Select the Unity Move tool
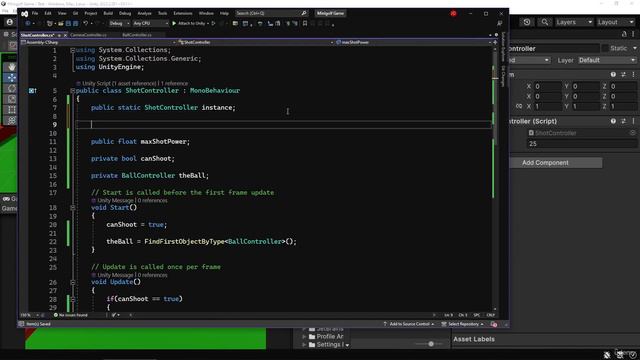This screenshot has width=640, height=360. (x=11, y=78)
